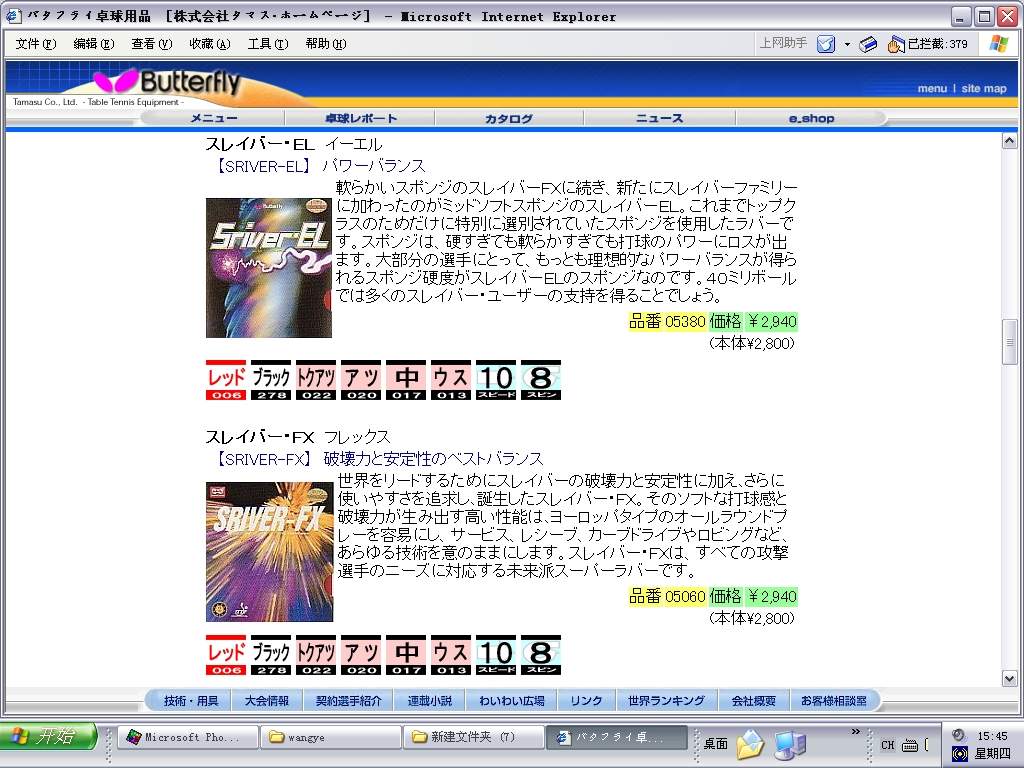Open the 开始 Start menu
Image resolution: width=1024 pixels, height=768 pixels.
coord(48,737)
